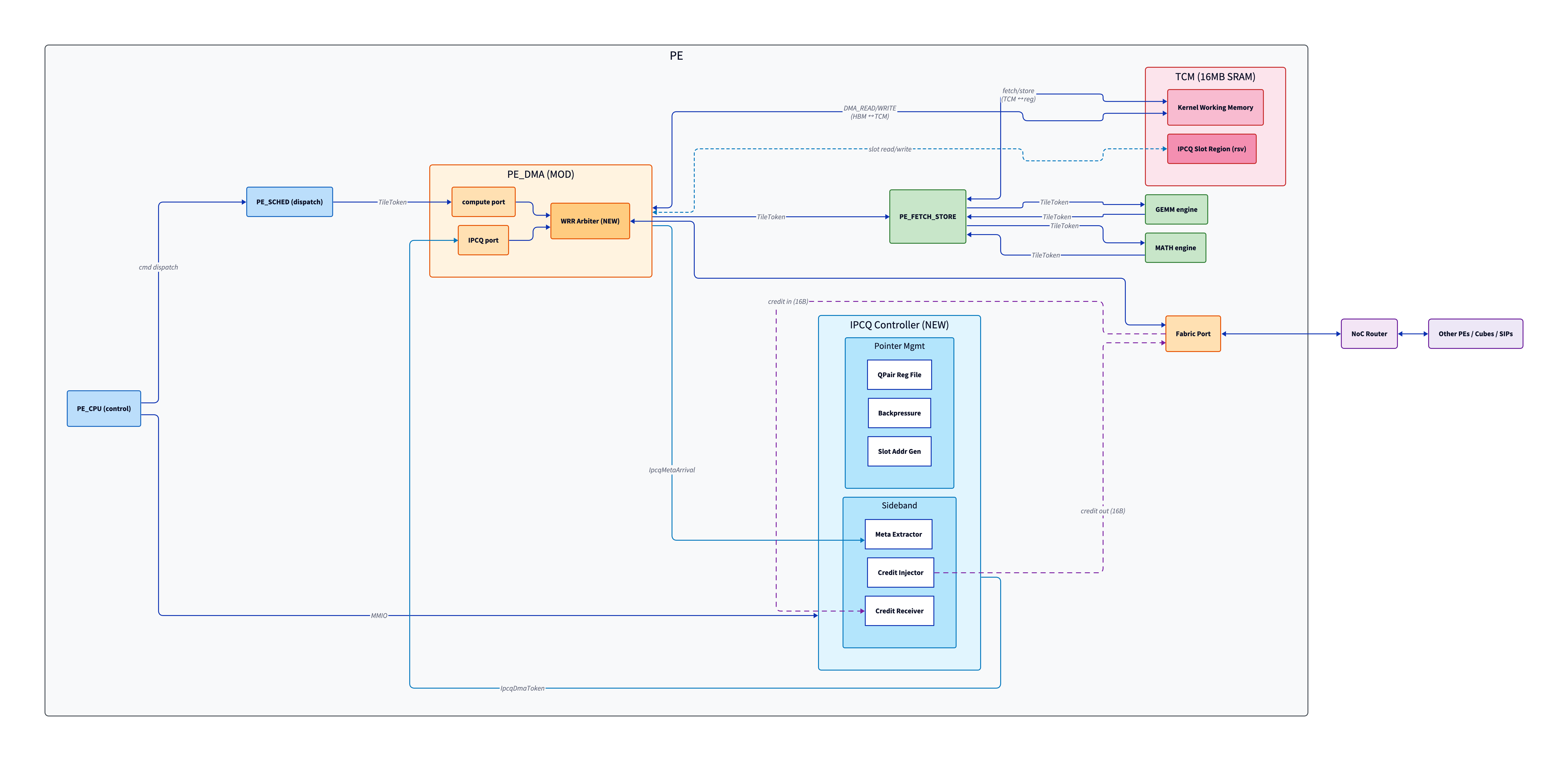Select the NoC Router node
This screenshot has height=761, width=1568.
click(x=1369, y=334)
